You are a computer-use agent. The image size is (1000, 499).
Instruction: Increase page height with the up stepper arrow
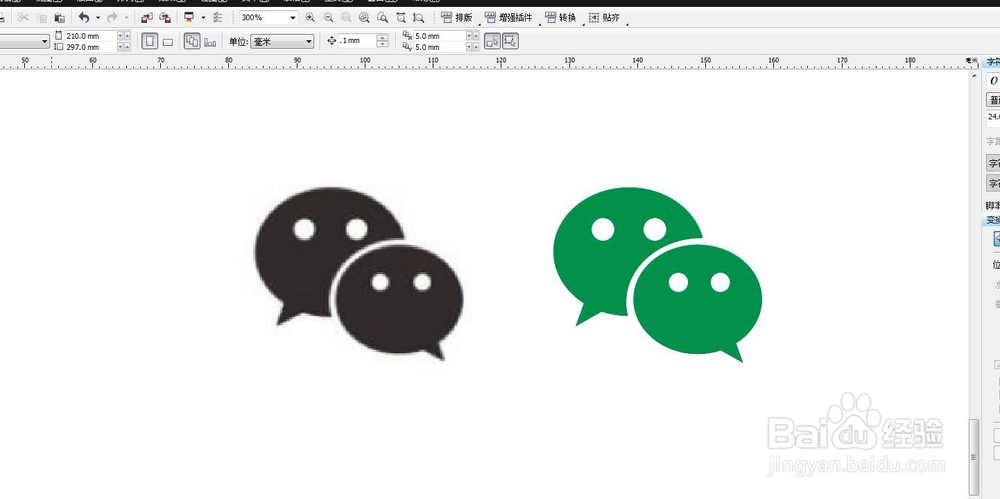click(128, 47)
